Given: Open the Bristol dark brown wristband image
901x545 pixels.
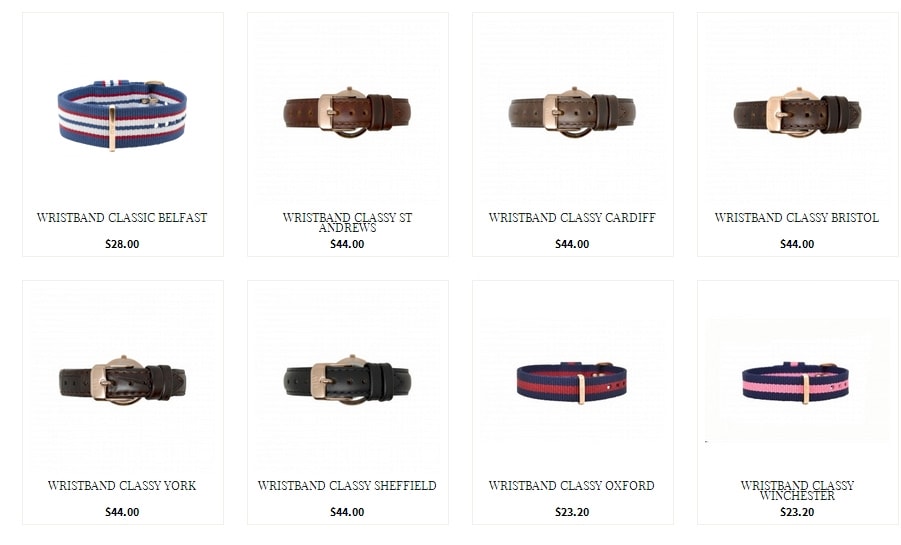Looking at the screenshot, I should (797, 113).
